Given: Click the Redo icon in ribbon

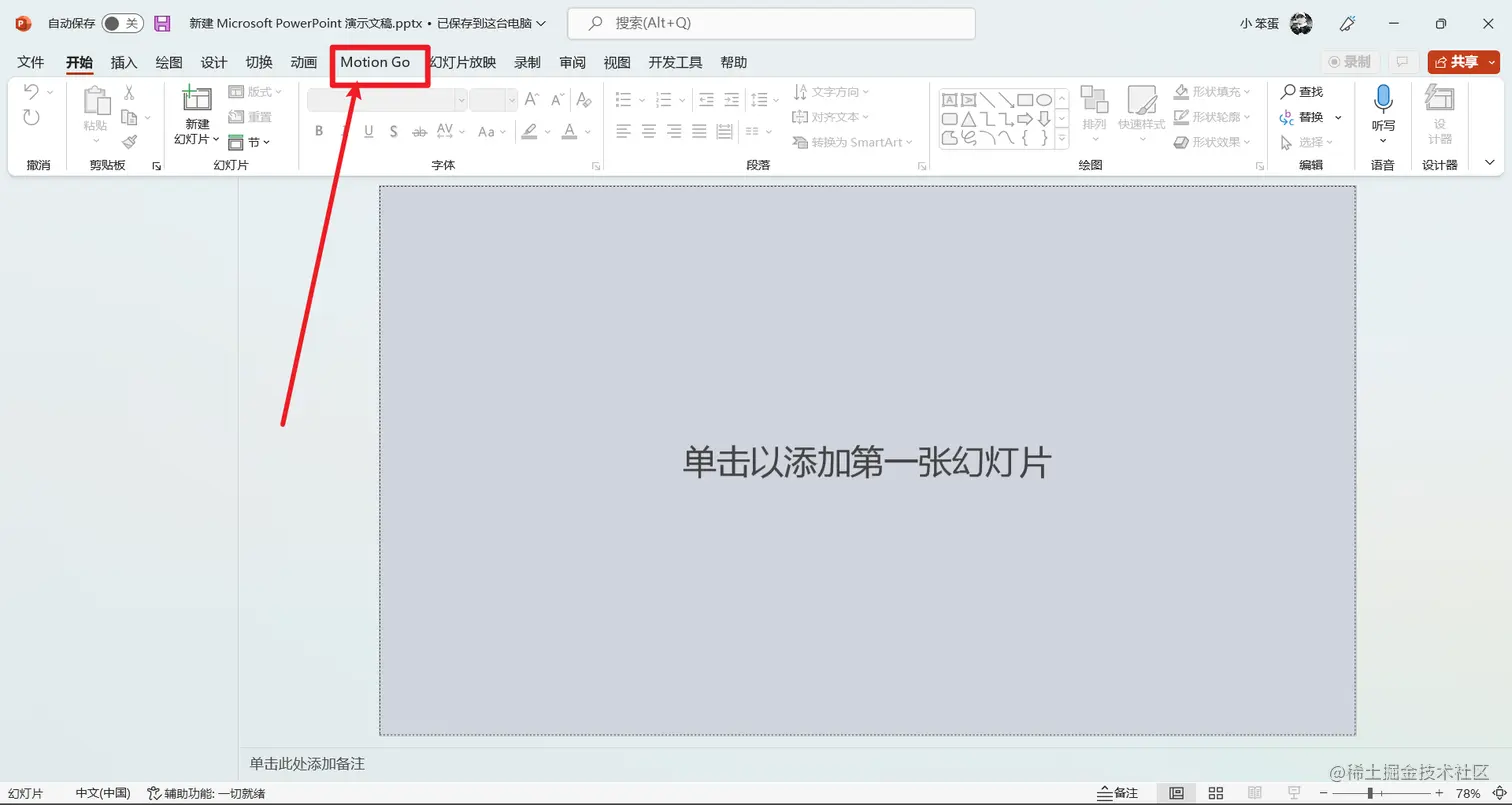Looking at the screenshot, I should [31, 117].
